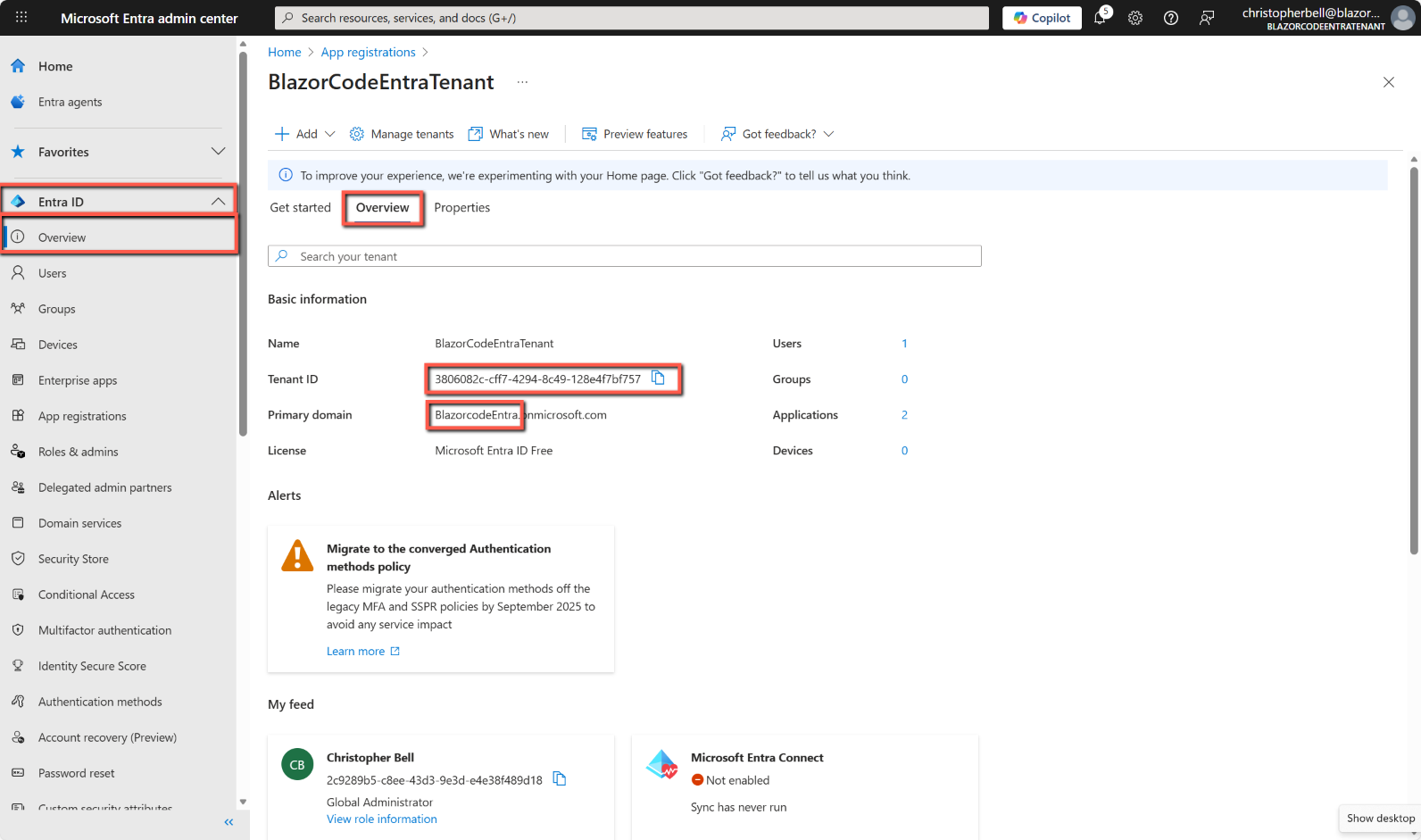Open the help question mark icon
Image resolution: width=1421 pixels, height=840 pixels.
coord(1171,18)
